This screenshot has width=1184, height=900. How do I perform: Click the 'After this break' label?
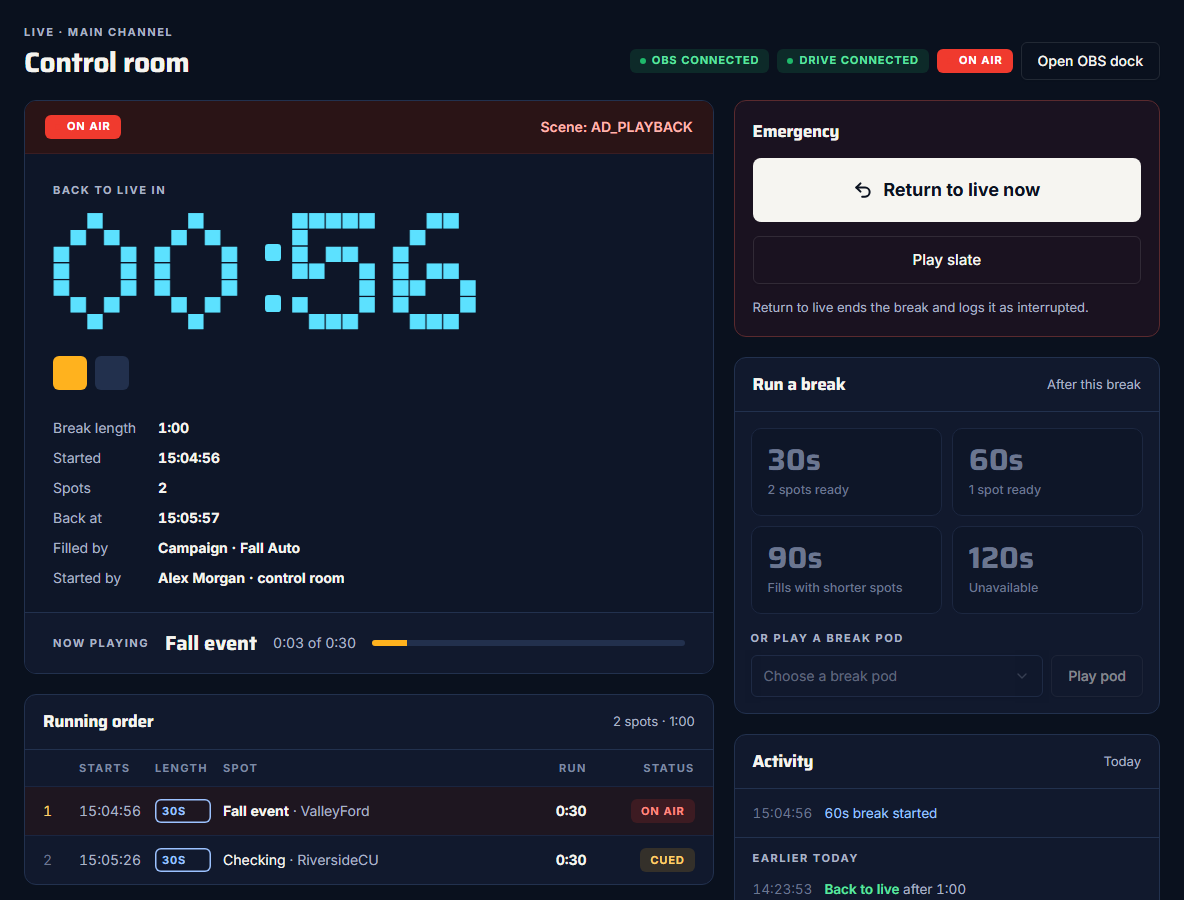[1093, 384]
